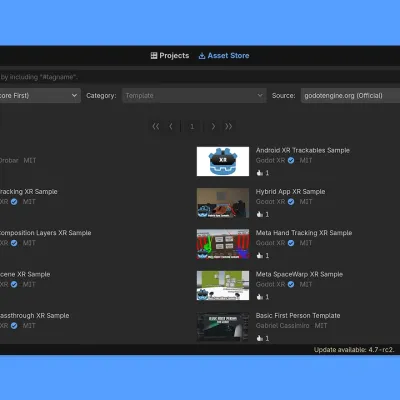Screen dimensions: 400x400
Task: Open Basic First Person Template thumbnail
Action: click(223, 327)
